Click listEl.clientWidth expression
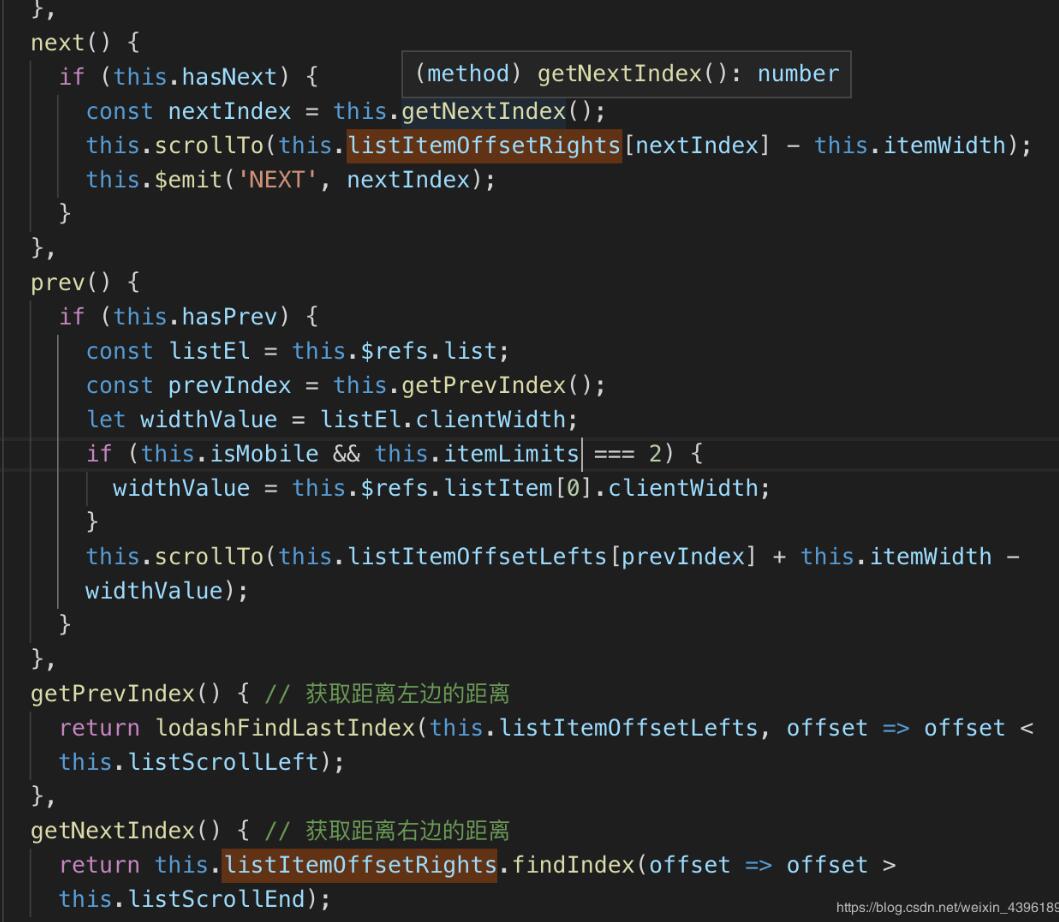 click(x=443, y=420)
